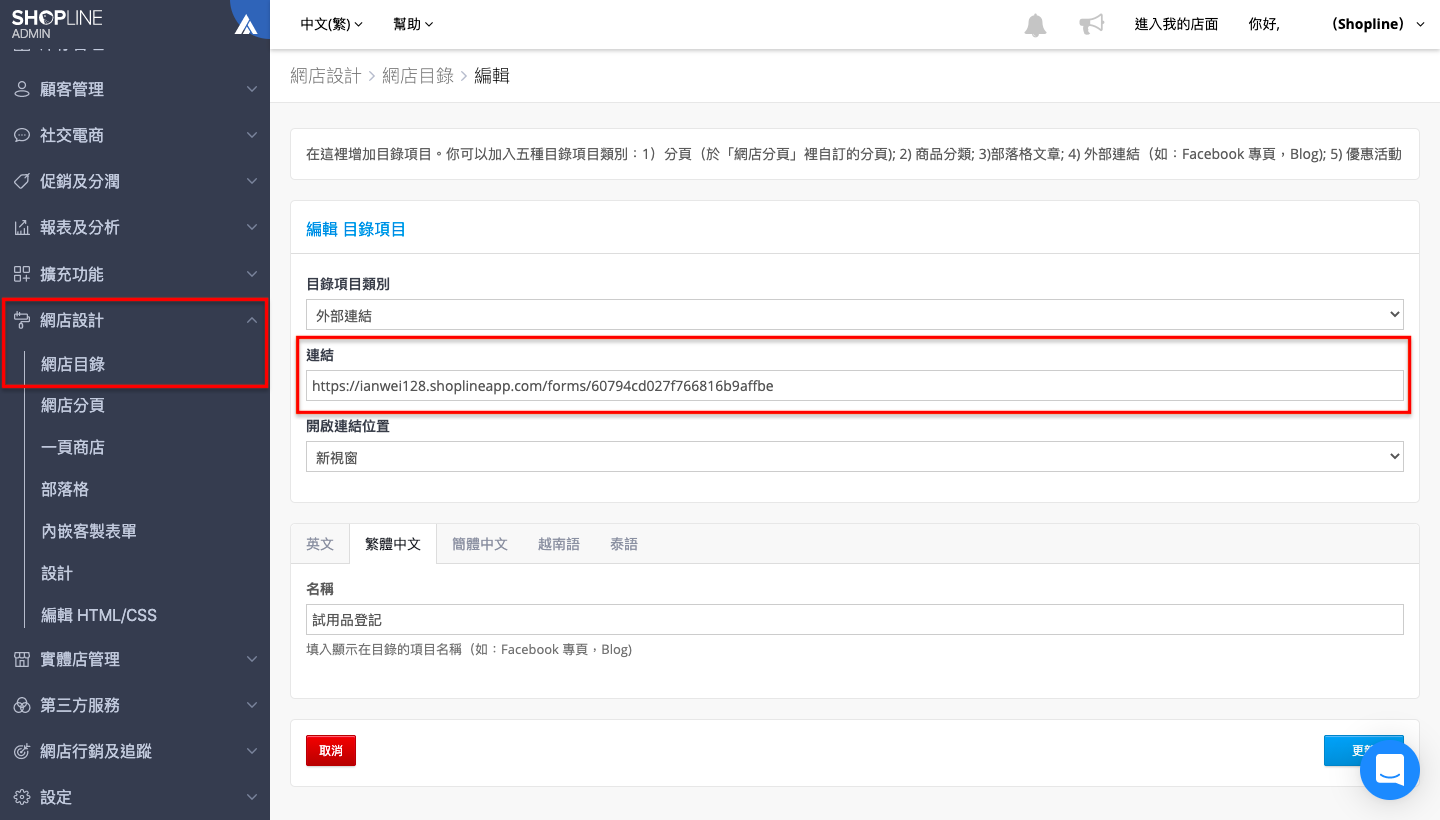The height and width of the screenshot is (820, 1440).
Task: Click the 網店設計 paint roller icon
Action: [x=21, y=320]
